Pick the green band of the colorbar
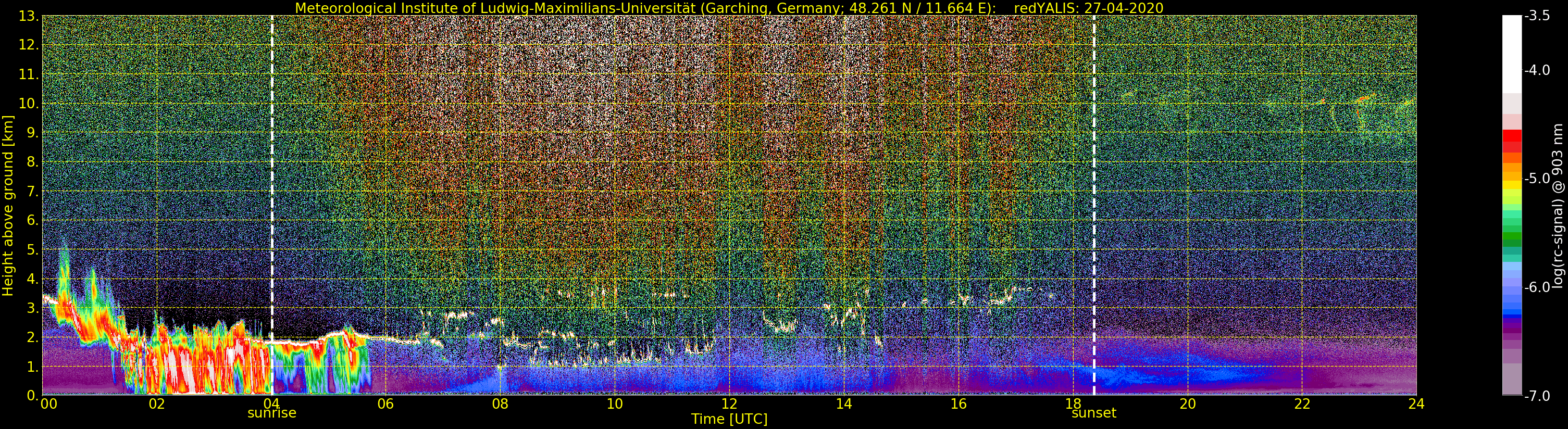This screenshot has width=1568, height=429. pyautogui.click(x=1511, y=234)
